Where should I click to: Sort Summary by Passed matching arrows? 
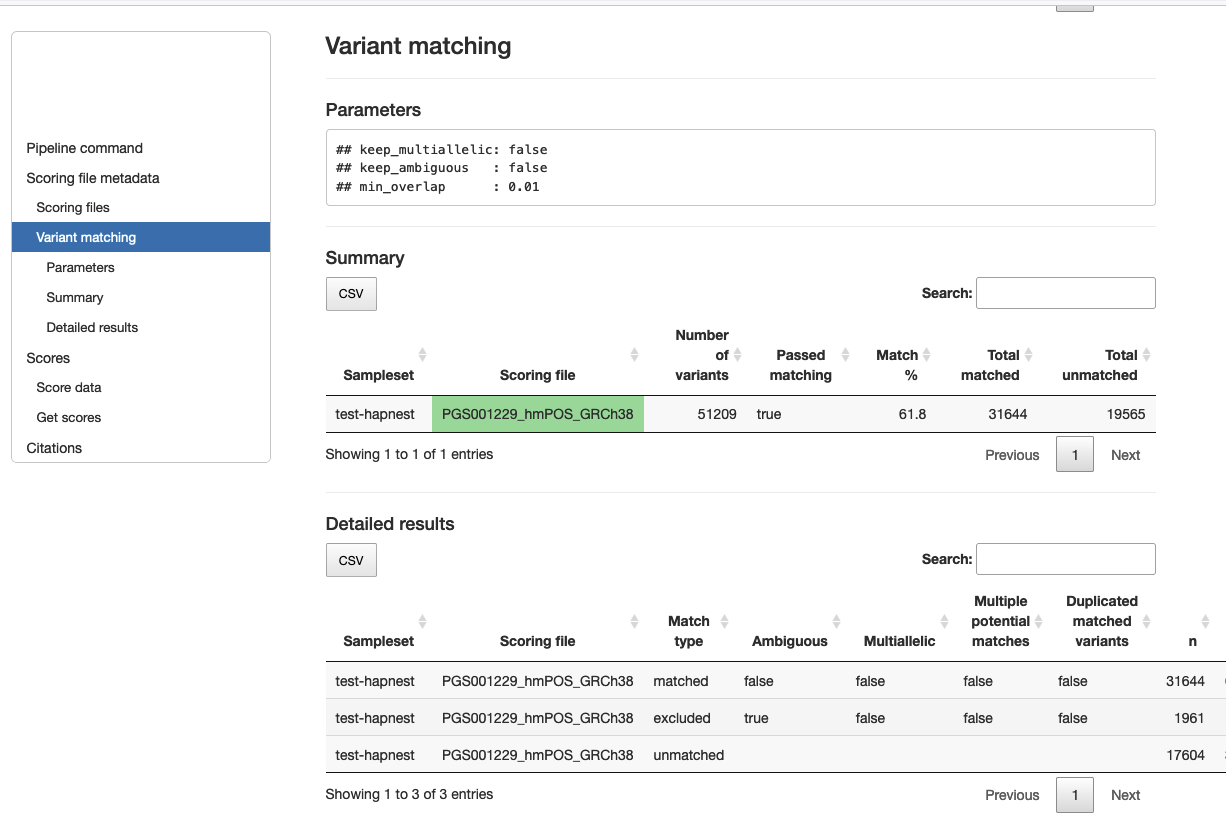pos(845,355)
